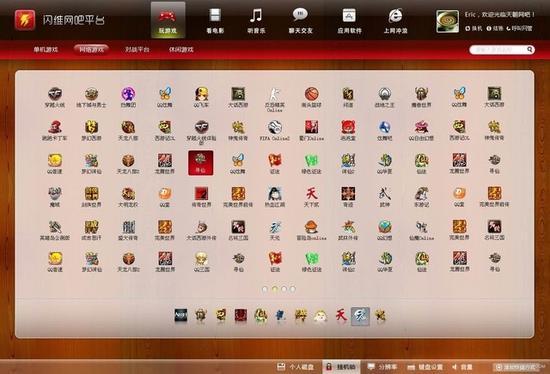
Task: Select the first page indicator dot
Action: pos(265,289)
